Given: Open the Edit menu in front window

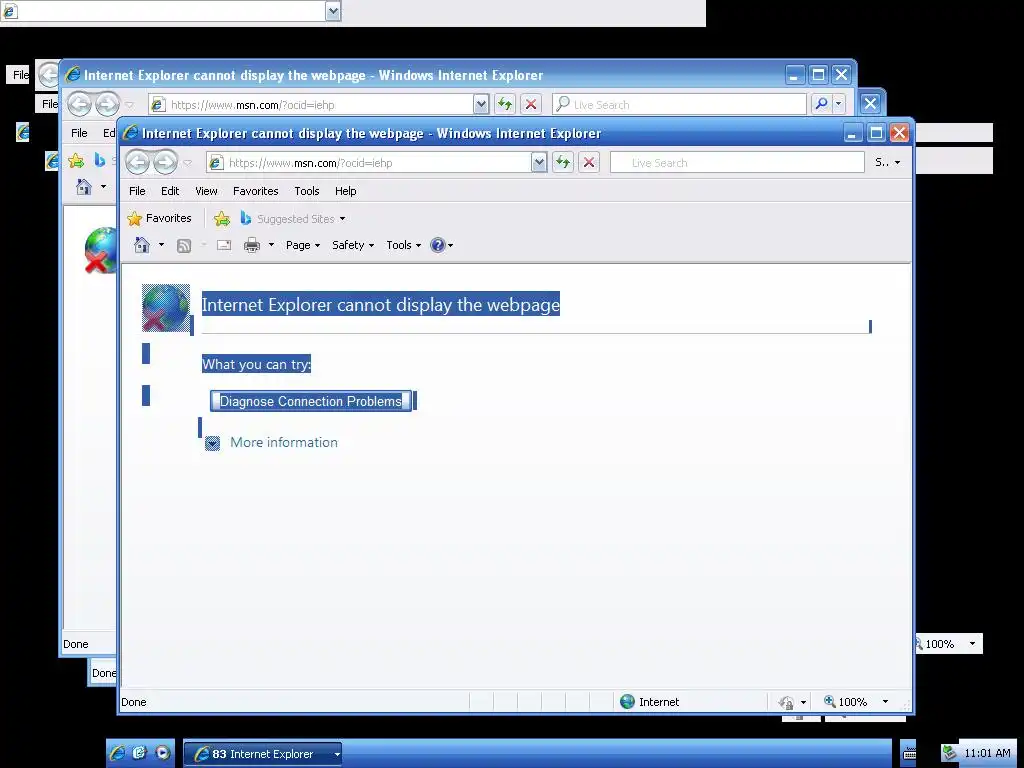Looking at the screenshot, I should (x=170, y=191).
